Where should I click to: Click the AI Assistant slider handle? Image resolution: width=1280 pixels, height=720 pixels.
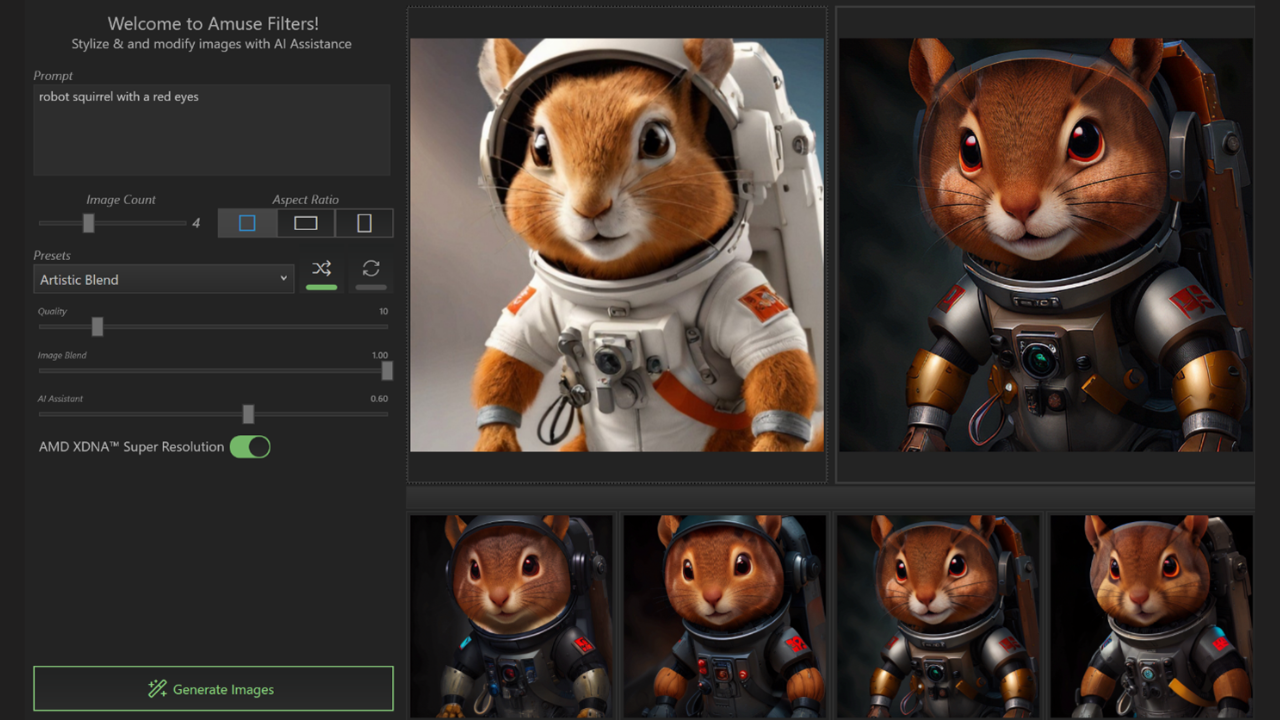[248, 414]
